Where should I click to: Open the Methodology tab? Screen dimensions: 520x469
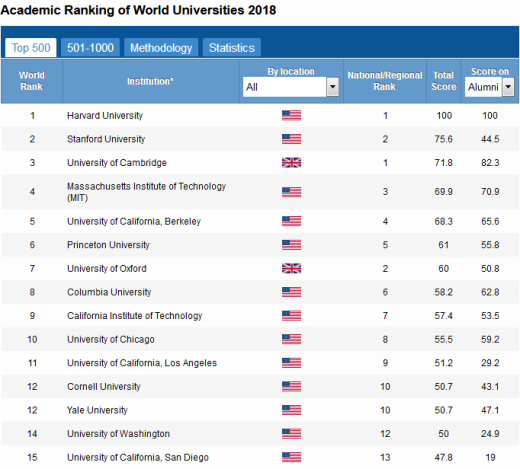[161, 48]
